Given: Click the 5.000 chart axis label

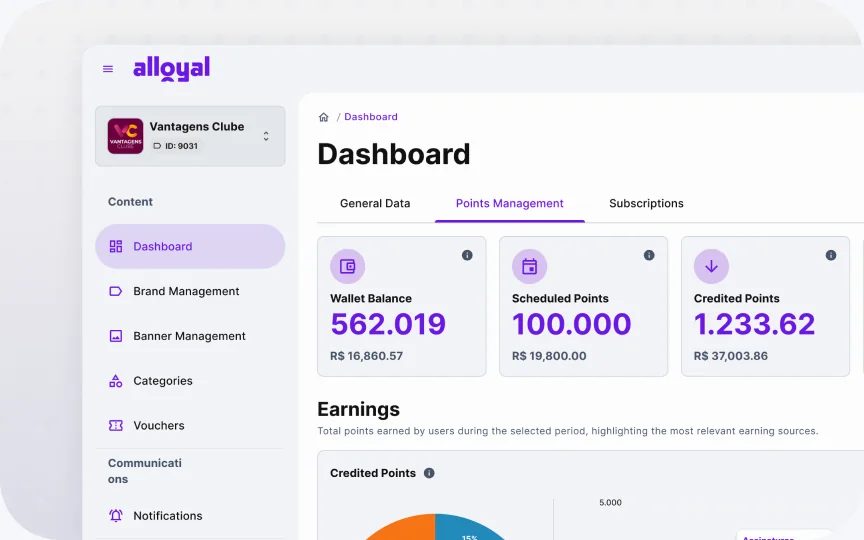Looking at the screenshot, I should click(611, 503).
